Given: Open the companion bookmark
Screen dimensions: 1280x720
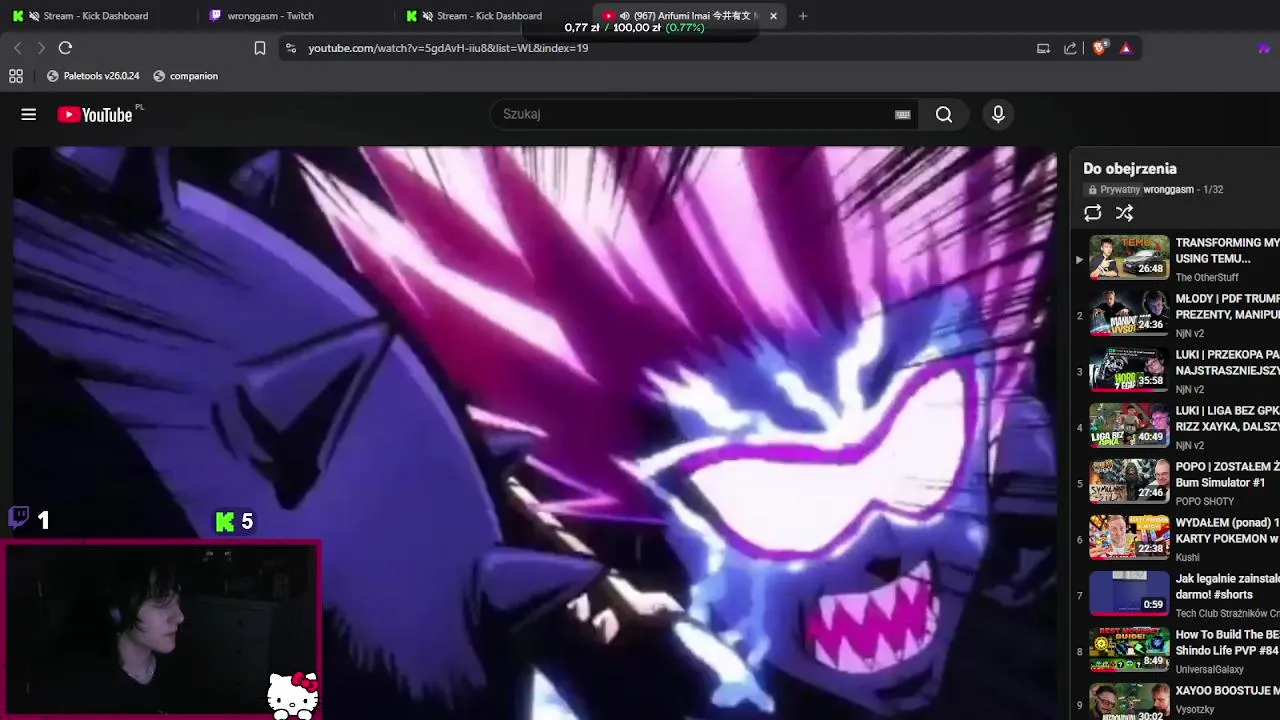Looking at the screenshot, I should 186,76.
